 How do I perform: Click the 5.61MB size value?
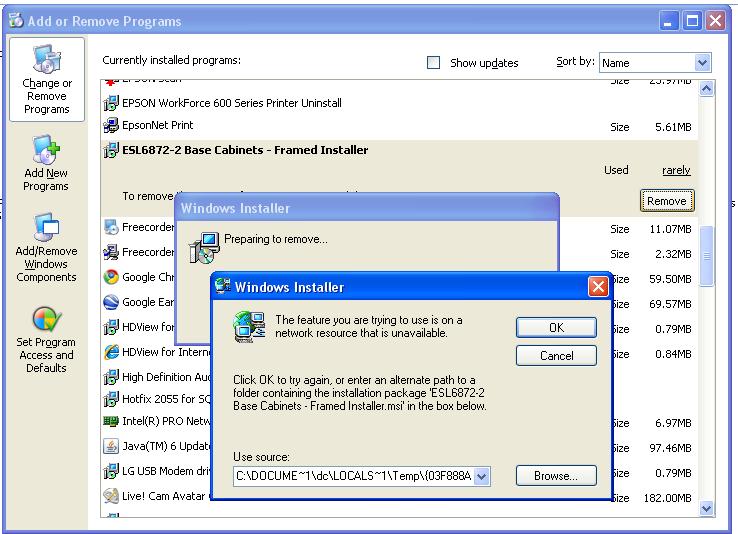[673, 127]
